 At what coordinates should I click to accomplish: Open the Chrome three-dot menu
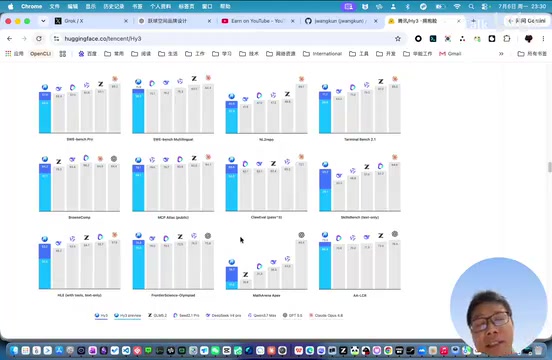pos(543,39)
